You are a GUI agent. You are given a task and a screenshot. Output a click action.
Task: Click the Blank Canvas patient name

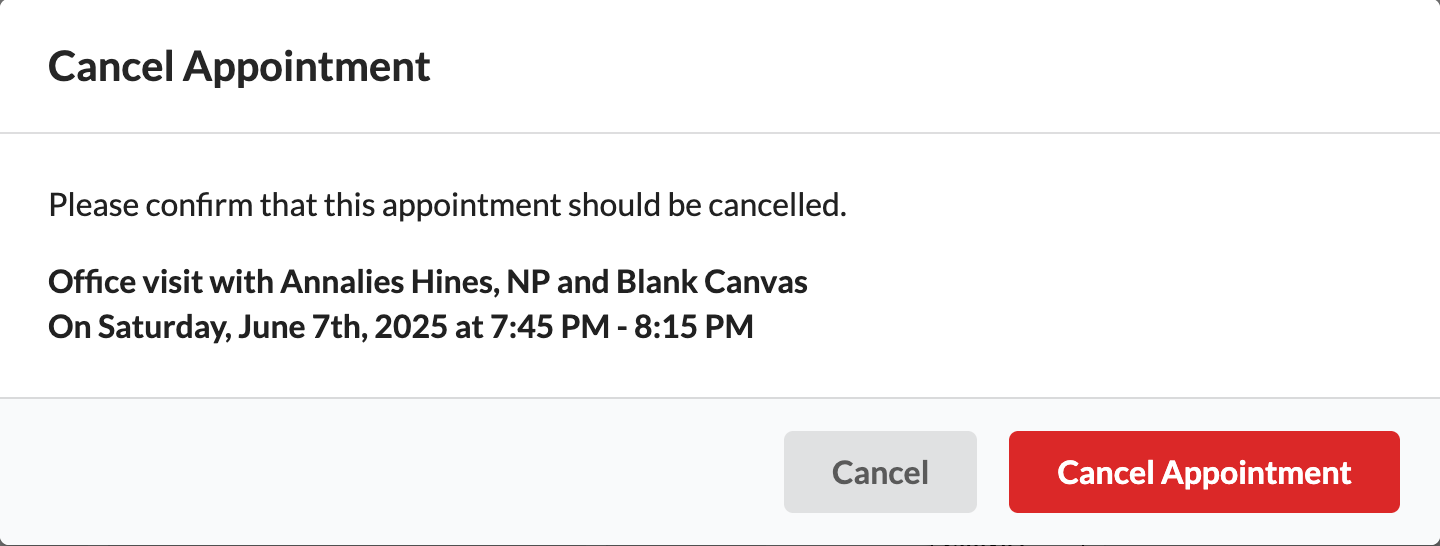coord(711,282)
